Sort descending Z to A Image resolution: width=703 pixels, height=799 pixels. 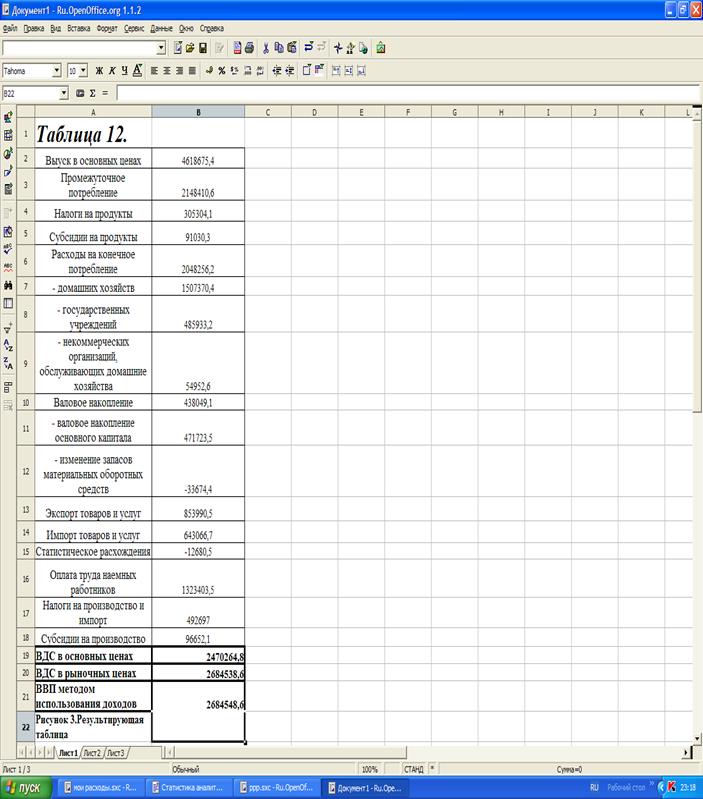[x=8, y=363]
